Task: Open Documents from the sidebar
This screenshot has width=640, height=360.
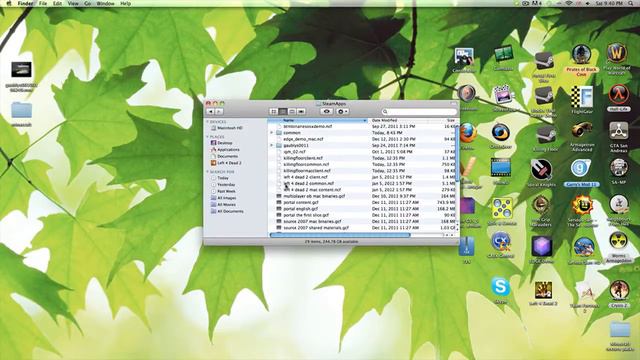Action: click(x=224, y=156)
